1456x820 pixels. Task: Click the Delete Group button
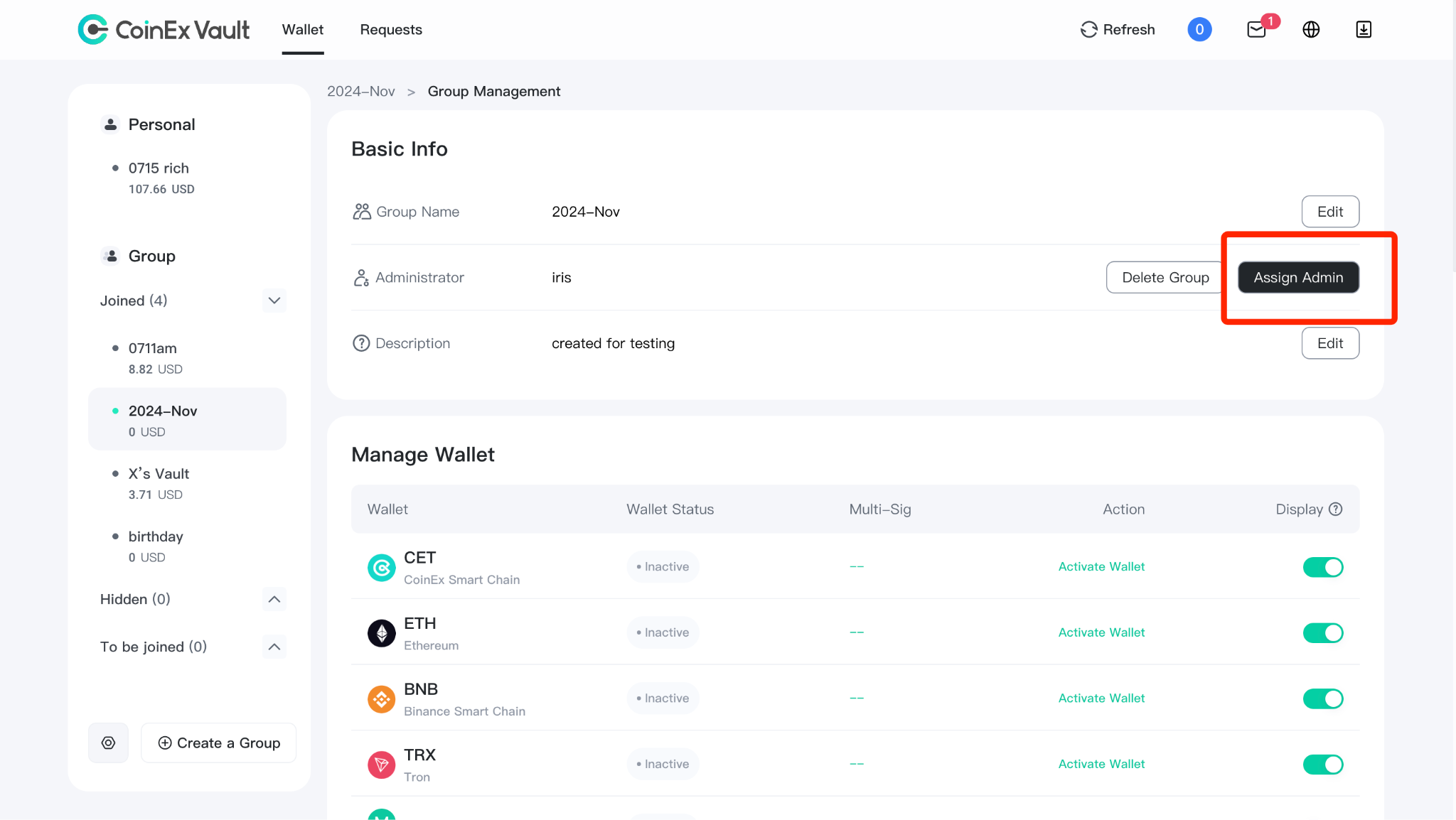1165,277
